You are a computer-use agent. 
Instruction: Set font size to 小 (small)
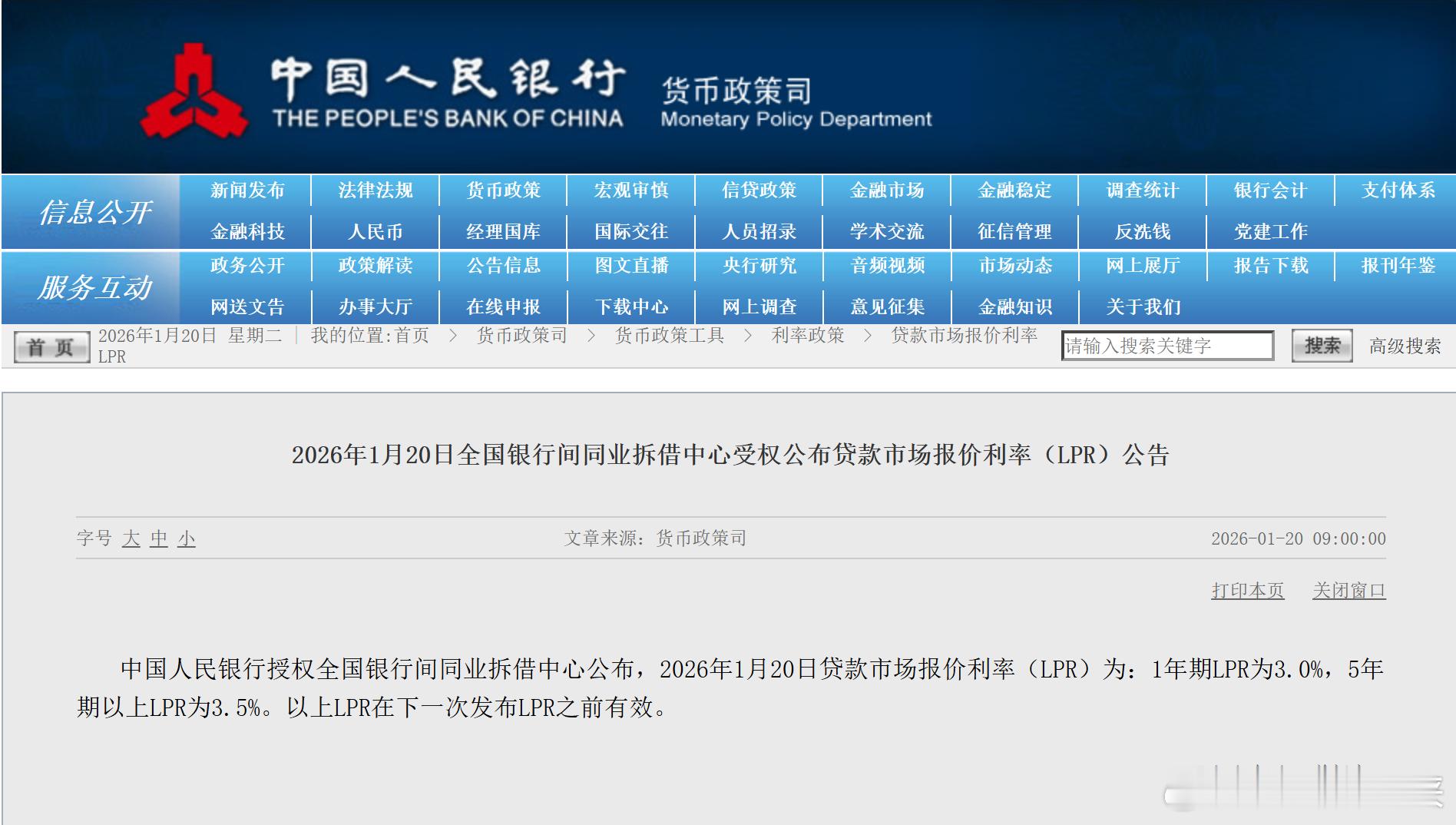point(187,540)
